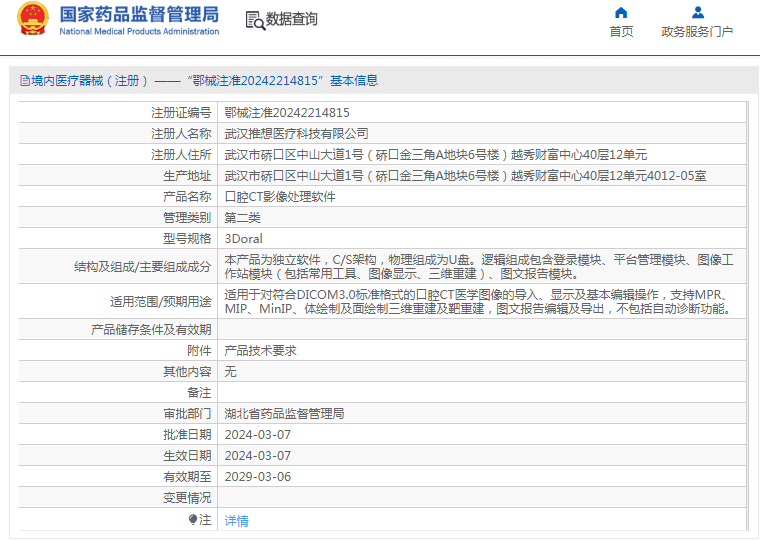This screenshot has height=540, width=760.
Task: Click the 备注 label
Action: coord(199,393)
